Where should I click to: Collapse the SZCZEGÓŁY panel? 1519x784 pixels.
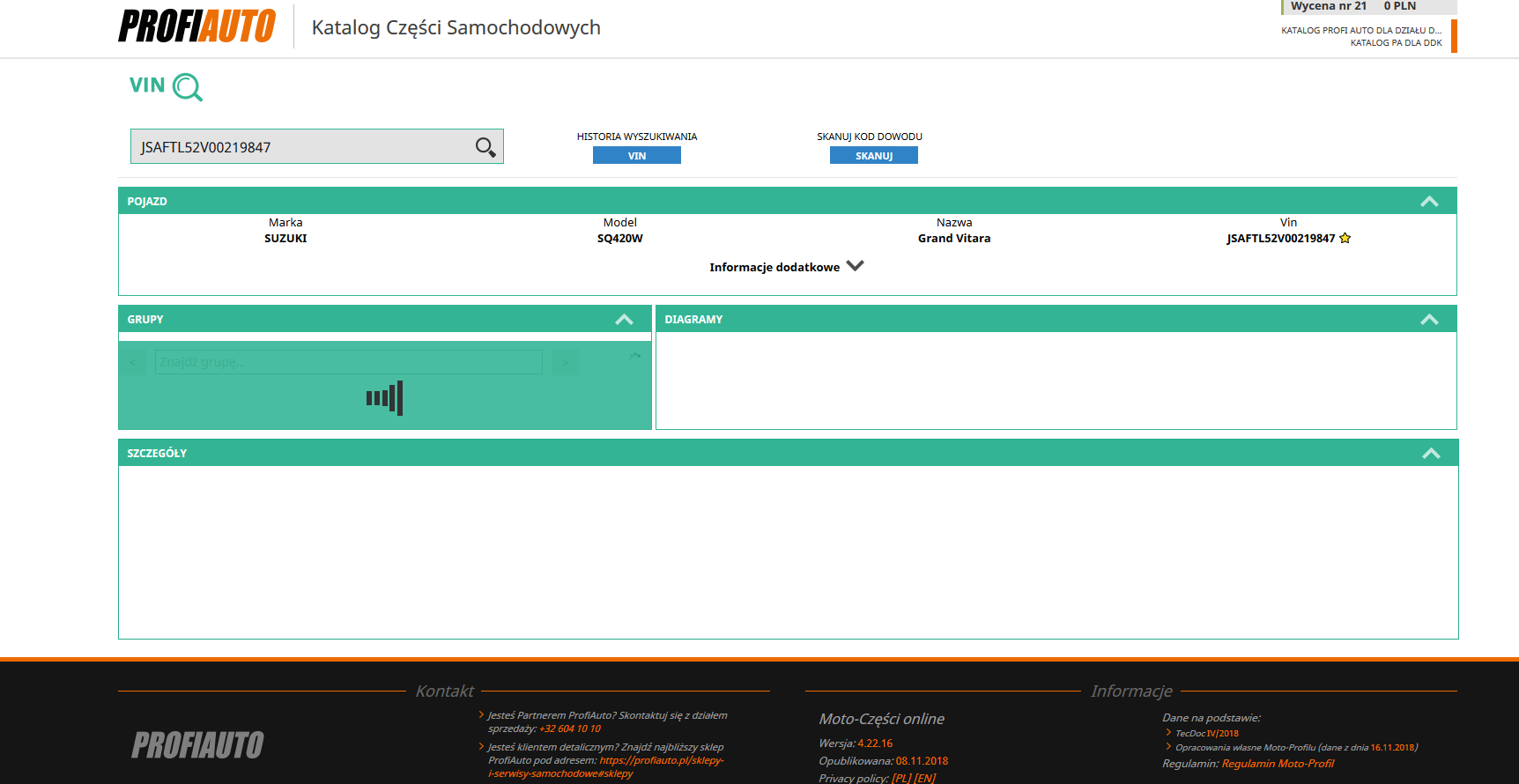(x=1431, y=454)
